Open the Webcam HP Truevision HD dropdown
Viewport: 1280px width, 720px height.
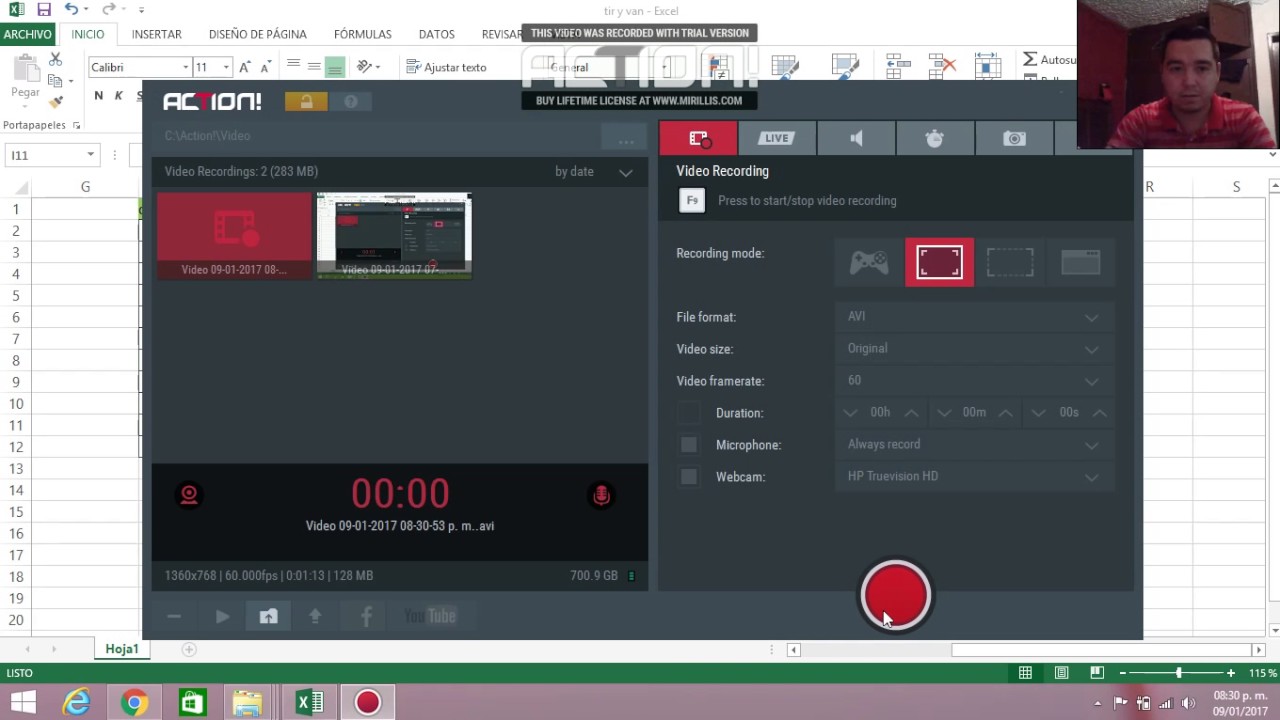974,477
